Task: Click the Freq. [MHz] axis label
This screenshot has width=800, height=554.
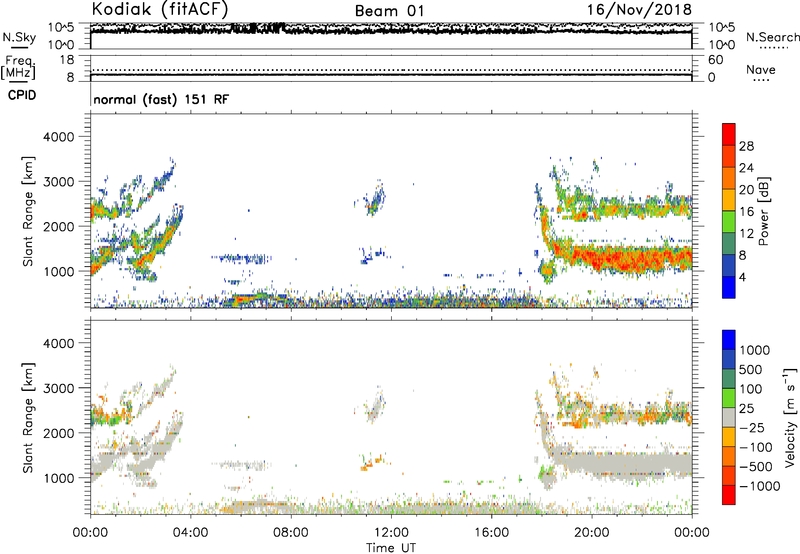Action: (18, 67)
